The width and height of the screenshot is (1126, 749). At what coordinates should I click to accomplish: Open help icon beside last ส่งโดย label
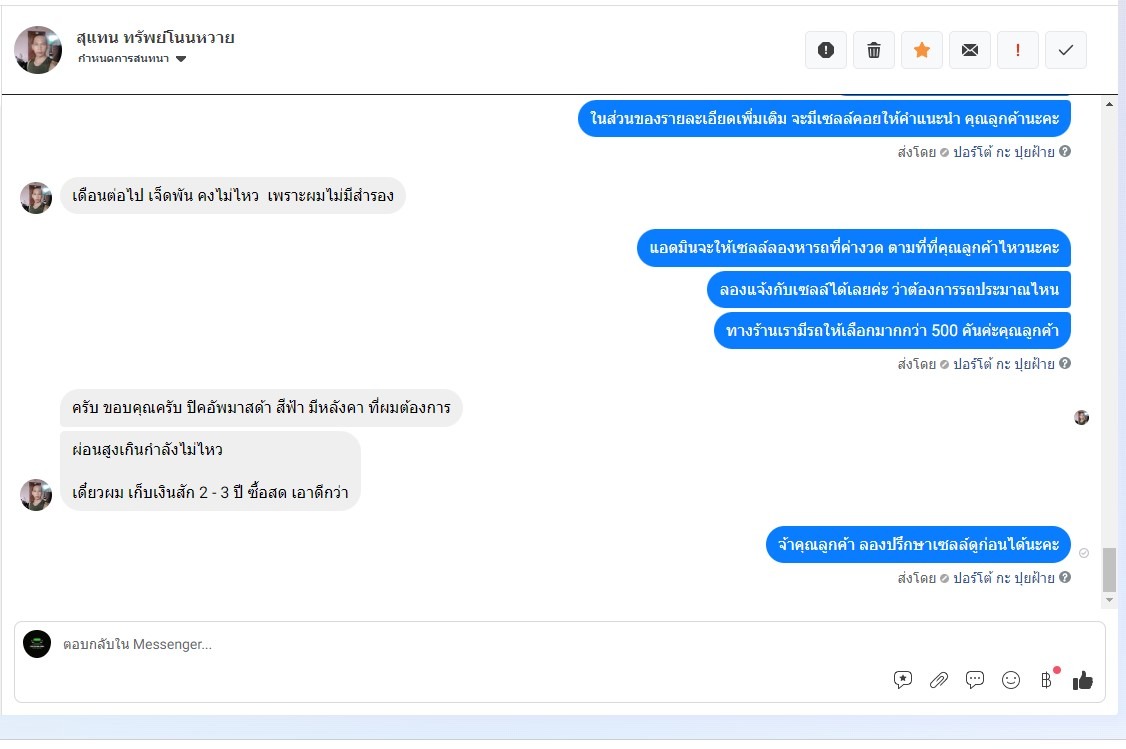1065,577
